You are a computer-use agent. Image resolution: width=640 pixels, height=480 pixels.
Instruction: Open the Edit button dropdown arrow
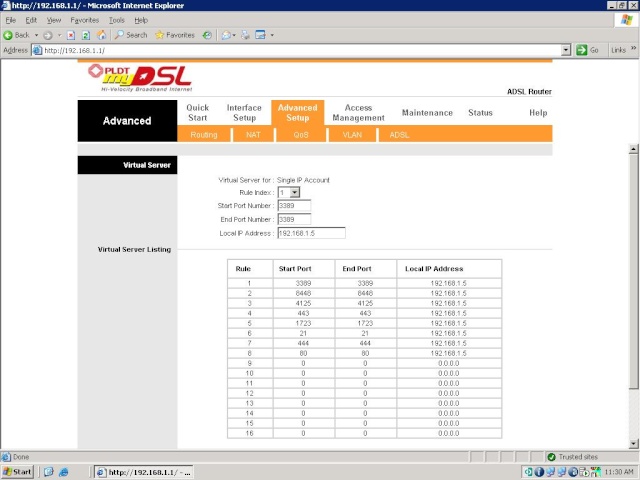272,35
